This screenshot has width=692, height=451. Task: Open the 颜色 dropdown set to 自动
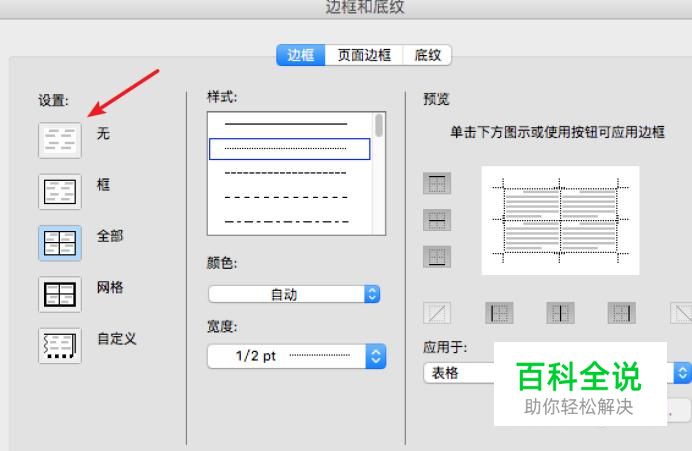(294, 294)
